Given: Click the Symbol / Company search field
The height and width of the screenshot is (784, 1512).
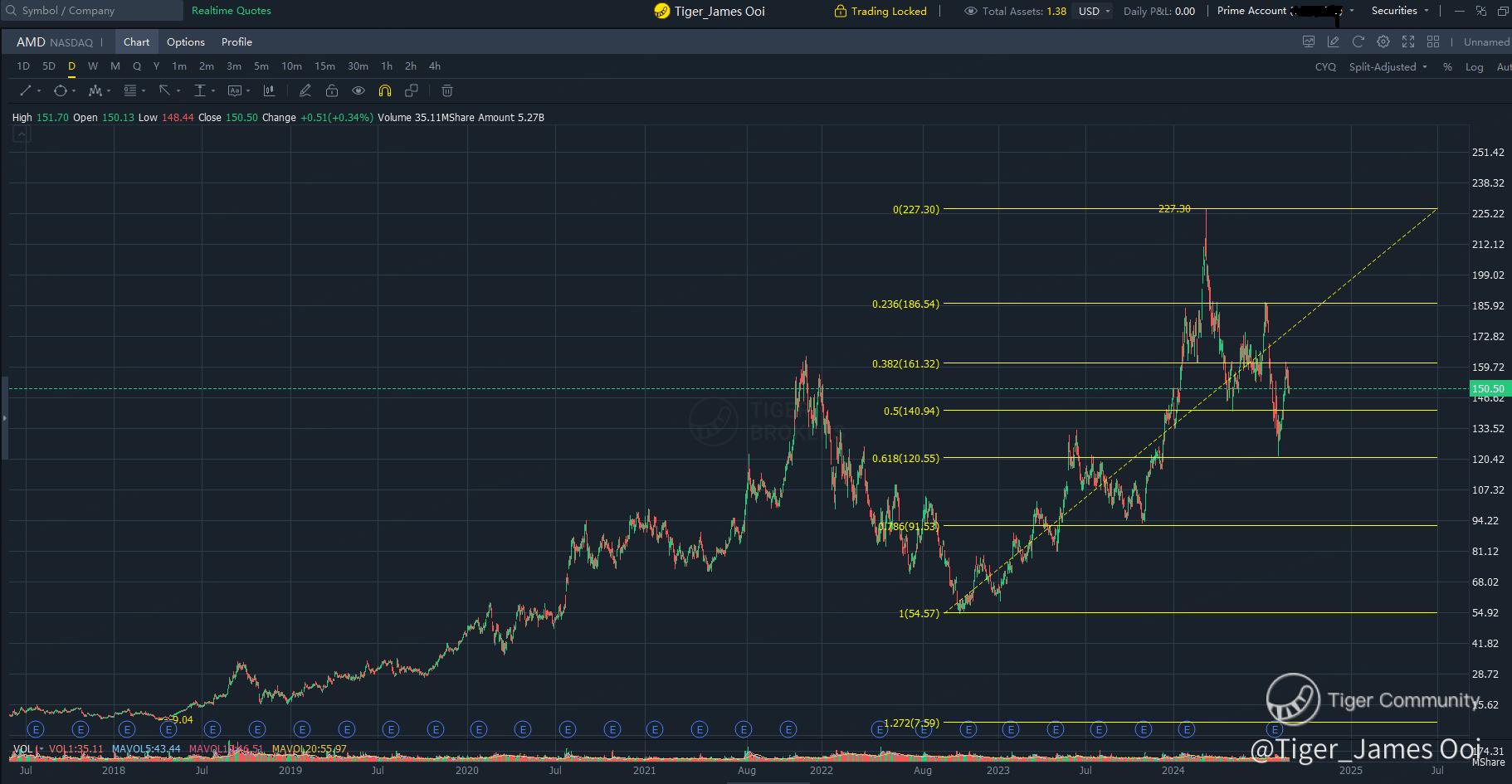Looking at the screenshot, I should point(91,11).
